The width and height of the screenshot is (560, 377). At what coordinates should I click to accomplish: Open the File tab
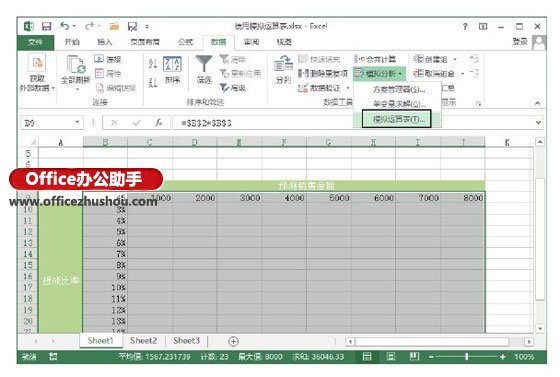tap(35, 42)
